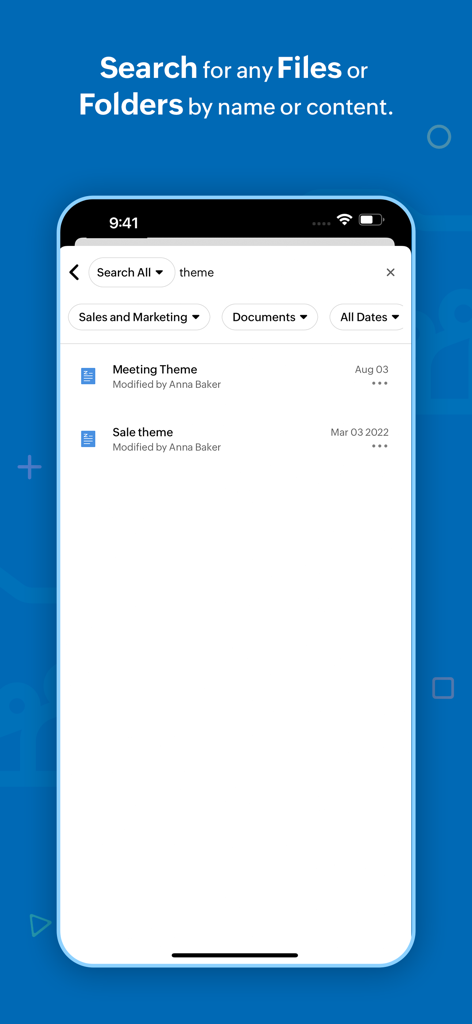Viewport: 472px width, 1024px height.
Task: Tap the Meeting Theme document icon
Action: click(x=88, y=376)
